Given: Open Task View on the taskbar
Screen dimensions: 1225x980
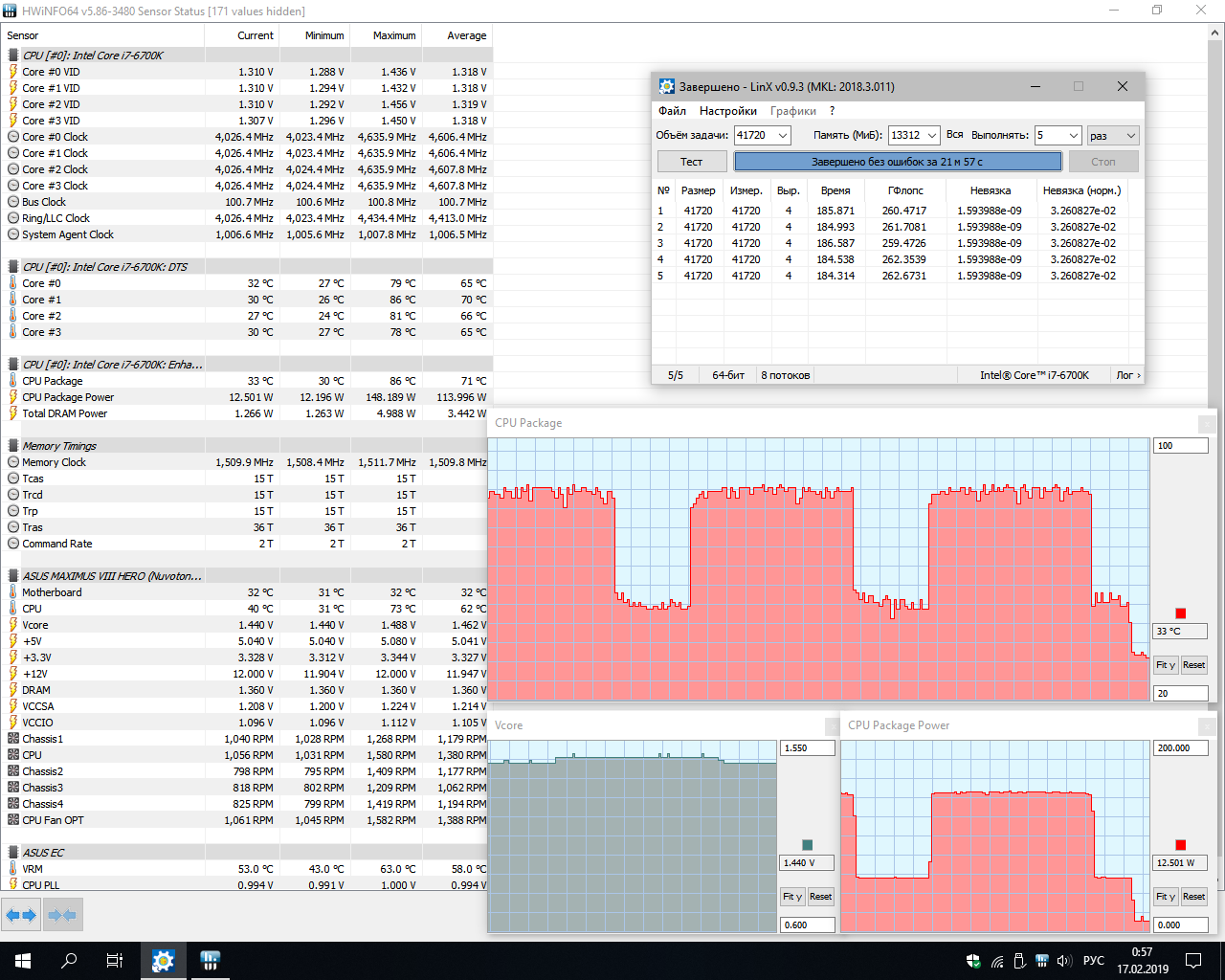Looking at the screenshot, I should point(115,961).
